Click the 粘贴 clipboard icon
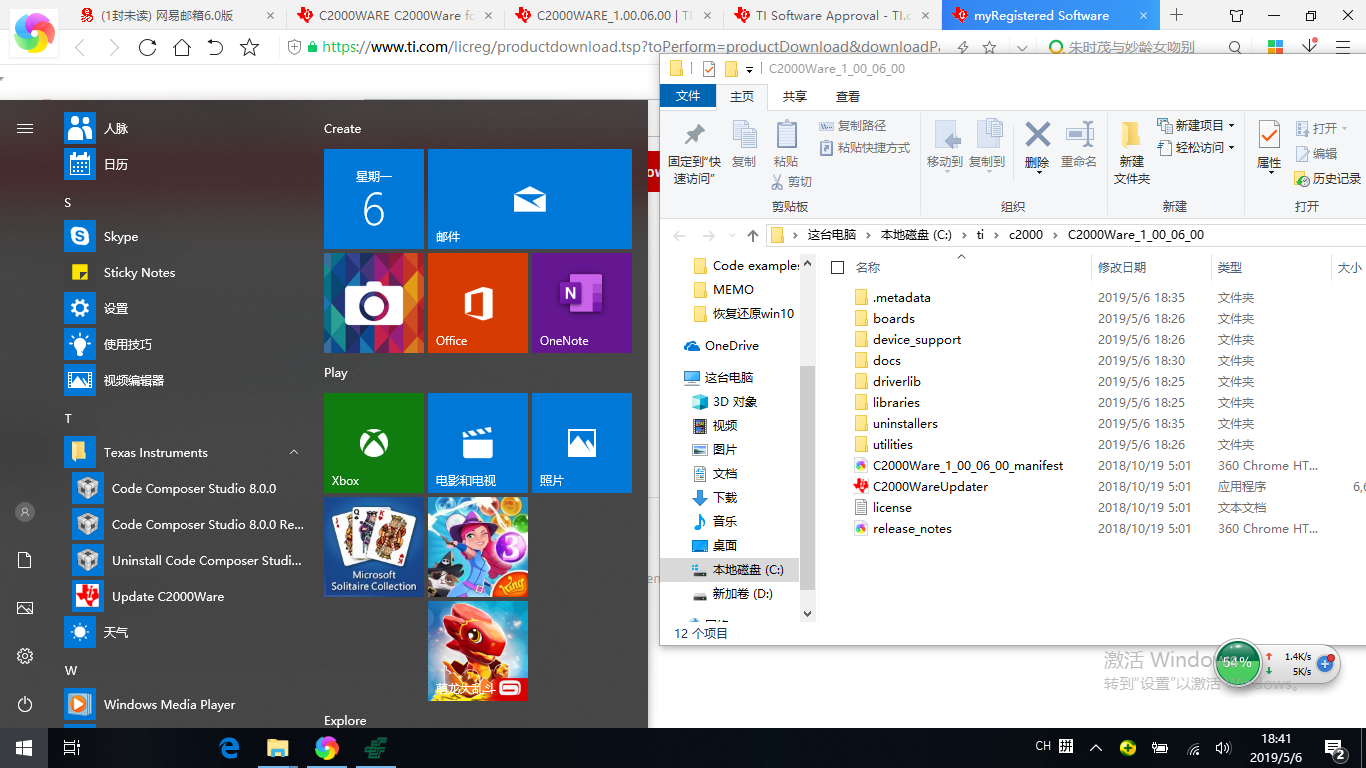 [786, 135]
